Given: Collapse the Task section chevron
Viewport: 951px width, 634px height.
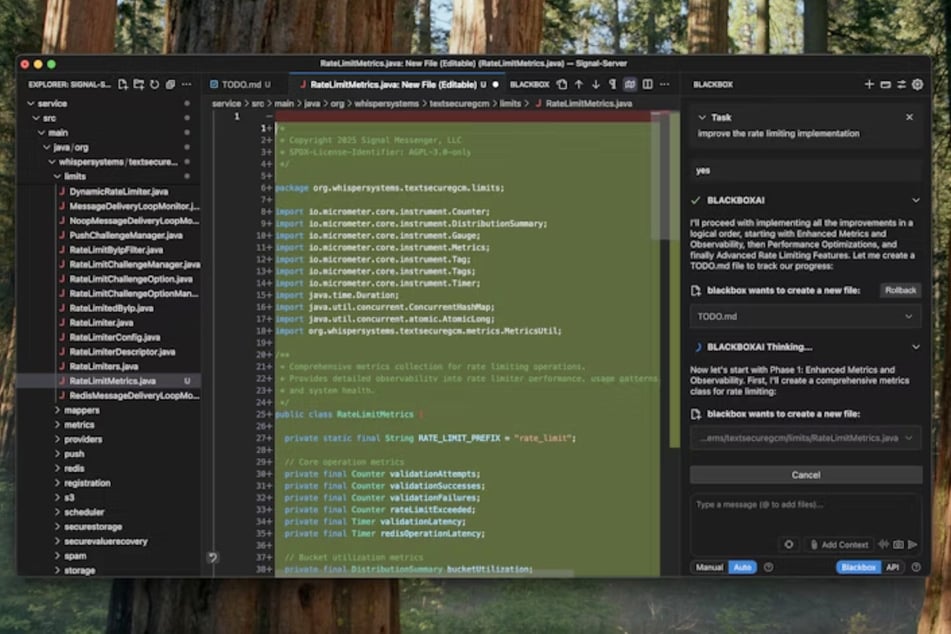Looking at the screenshot, I should [x=702, y=117].
